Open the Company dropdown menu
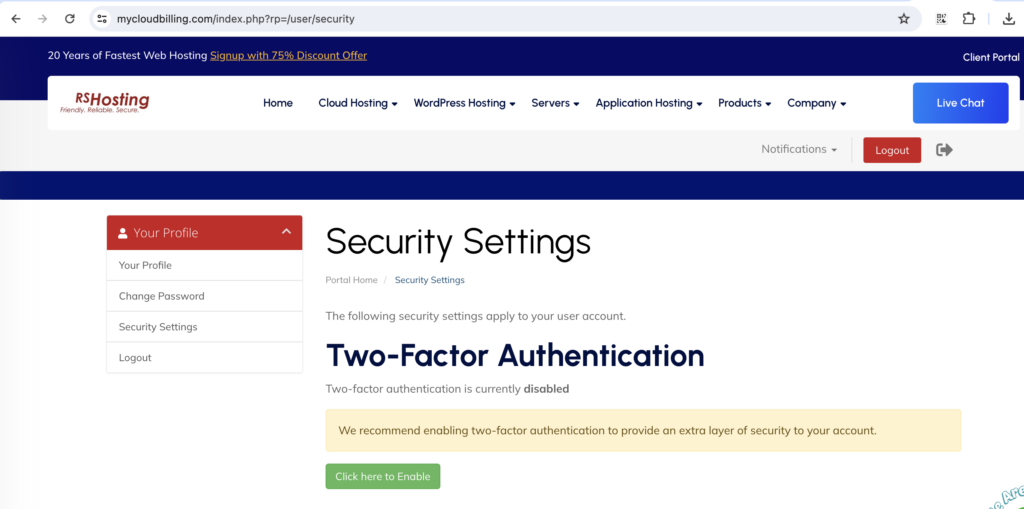1024x509 pixels. (x=816, y=103)
